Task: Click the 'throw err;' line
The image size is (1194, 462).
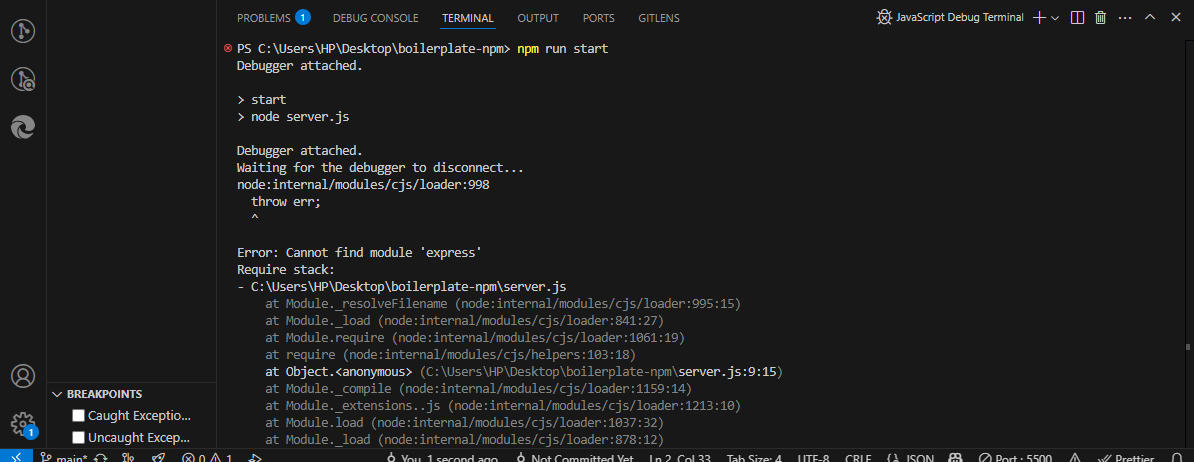Action: coord(286,202)
